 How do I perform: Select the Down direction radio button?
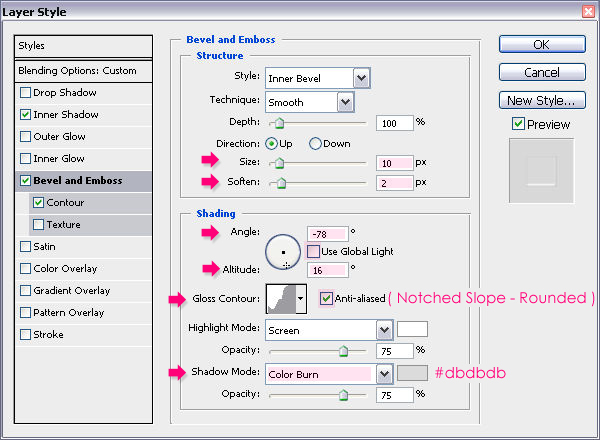click(316, 143)
